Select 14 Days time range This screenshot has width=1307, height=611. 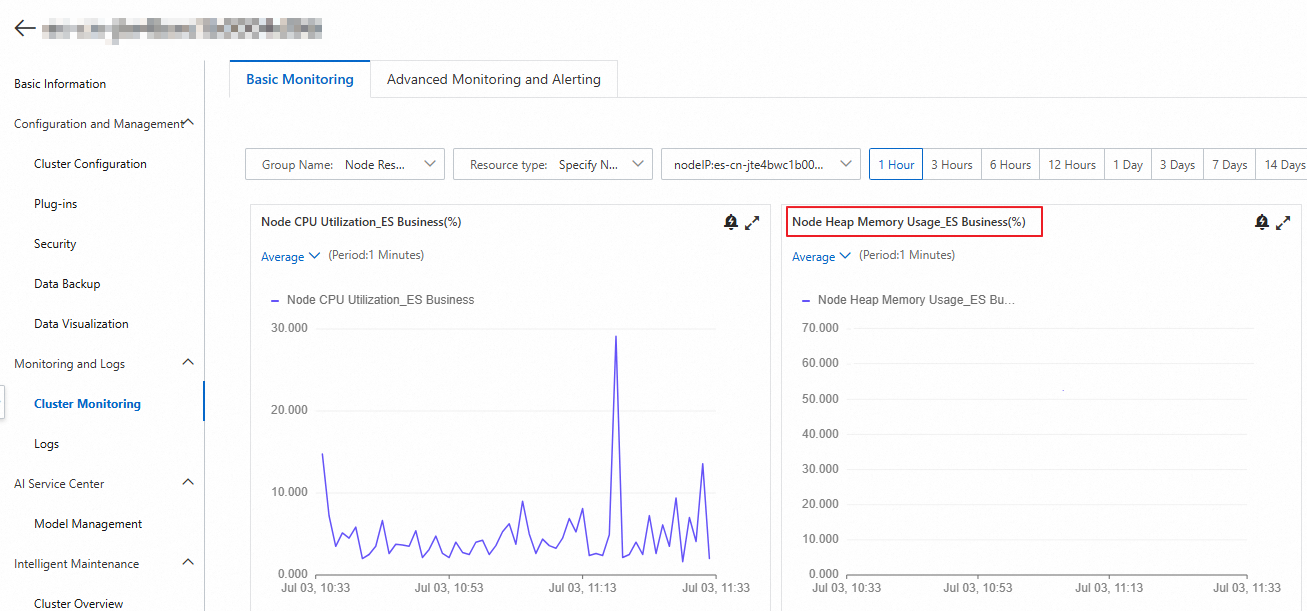pyautogui.click(x=1283, y=165)
